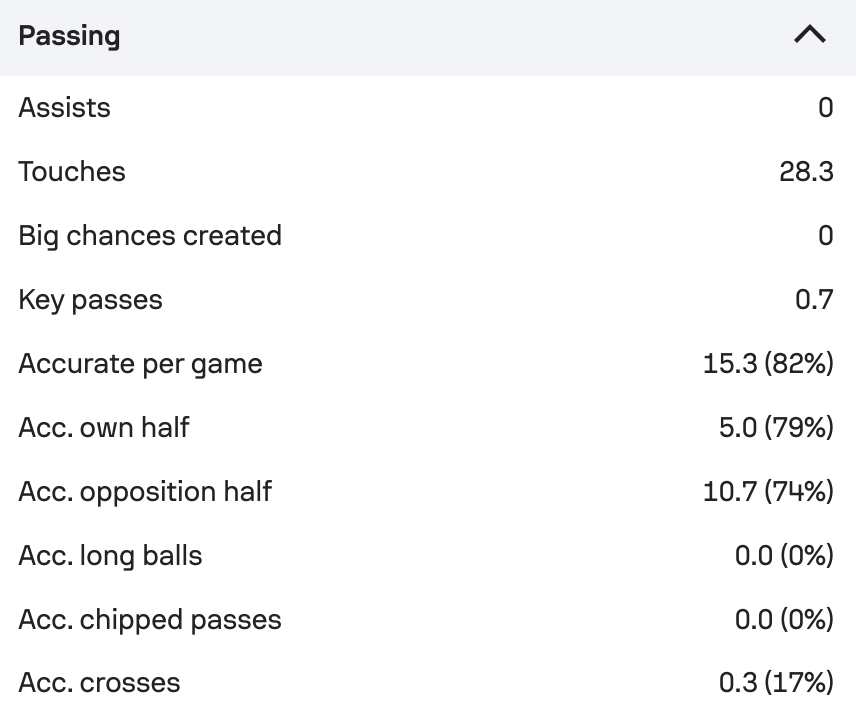The height and width of the screenshot is (712, 856).
Task: Select the Big chances created row
Action: point(428,235)
